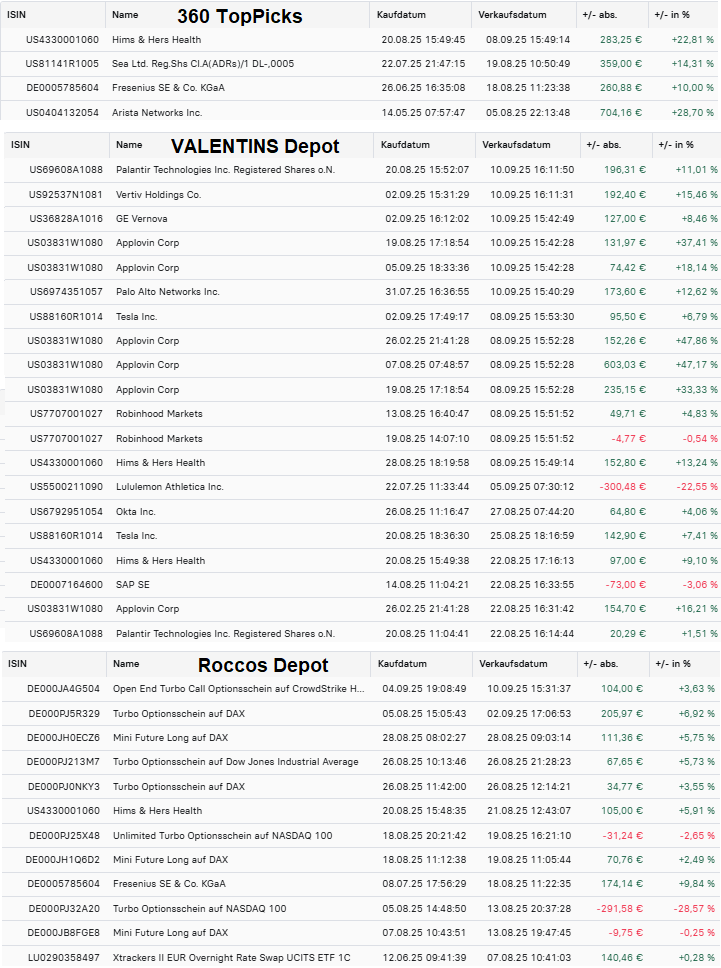721x968 pixels.
Task: Click the +37,41 % percentage cell
Action: 696,243
